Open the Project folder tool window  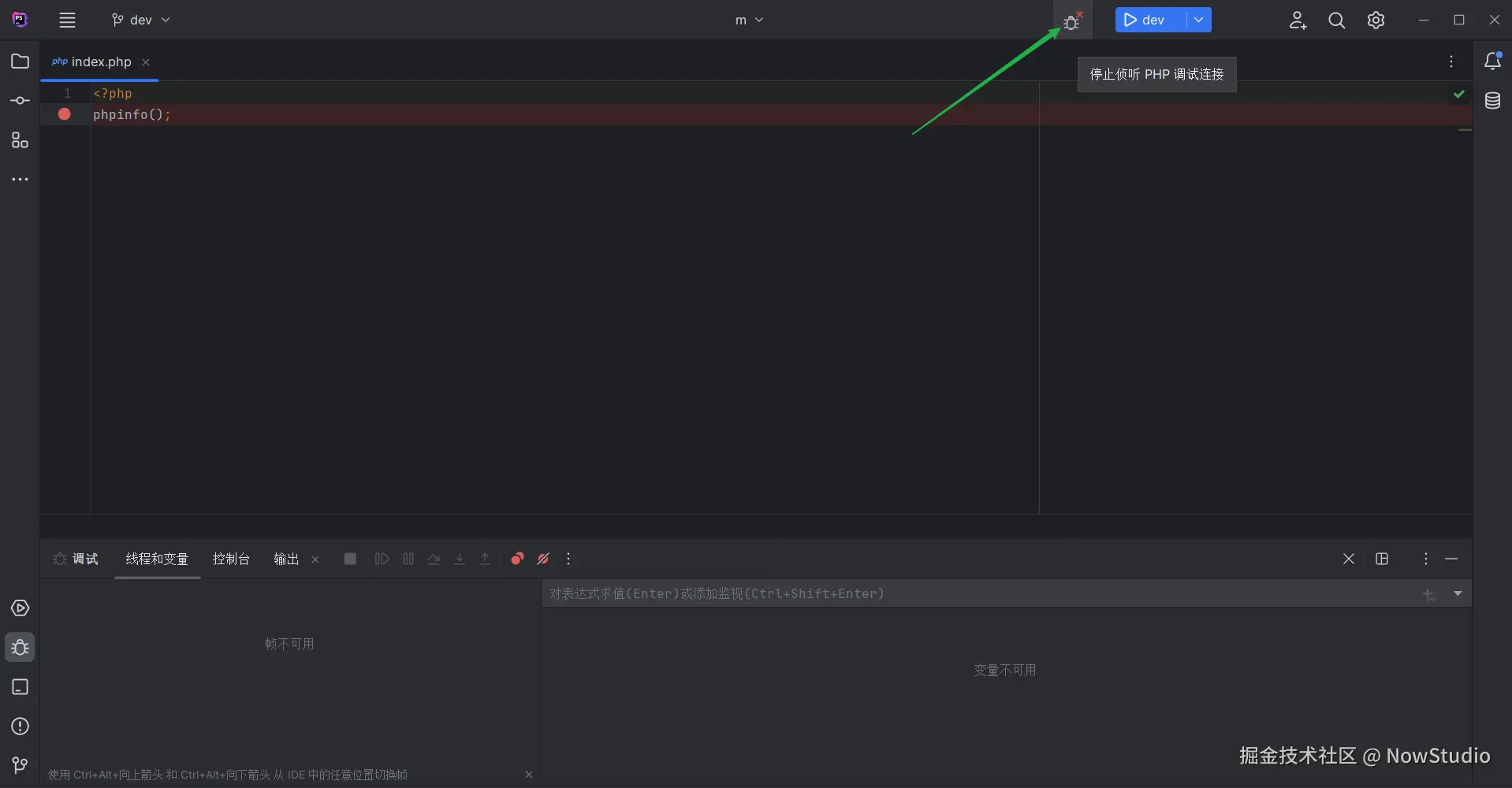(x=20, y=61)
